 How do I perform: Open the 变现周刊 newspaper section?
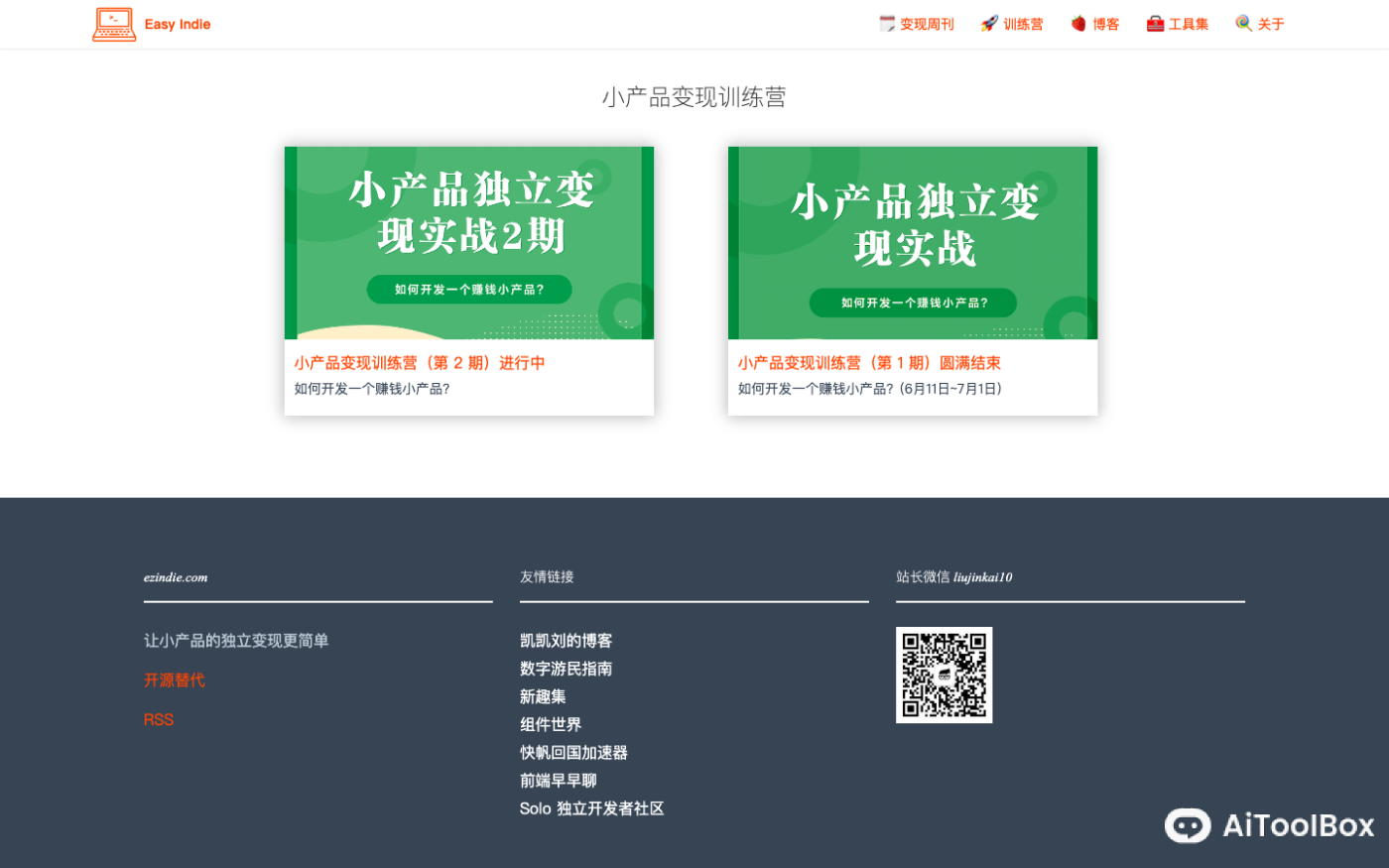point(916,23)
